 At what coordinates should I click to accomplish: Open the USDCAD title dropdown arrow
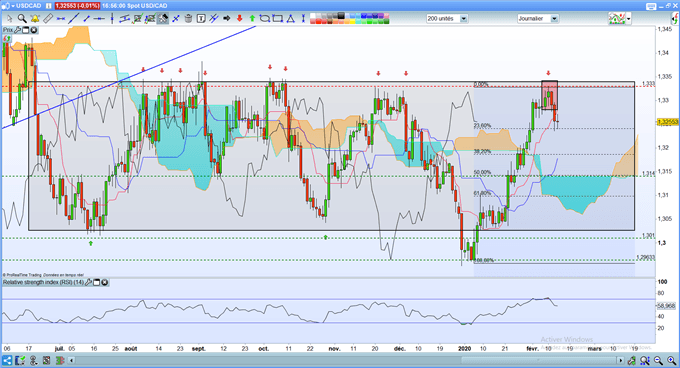(13, 6)
